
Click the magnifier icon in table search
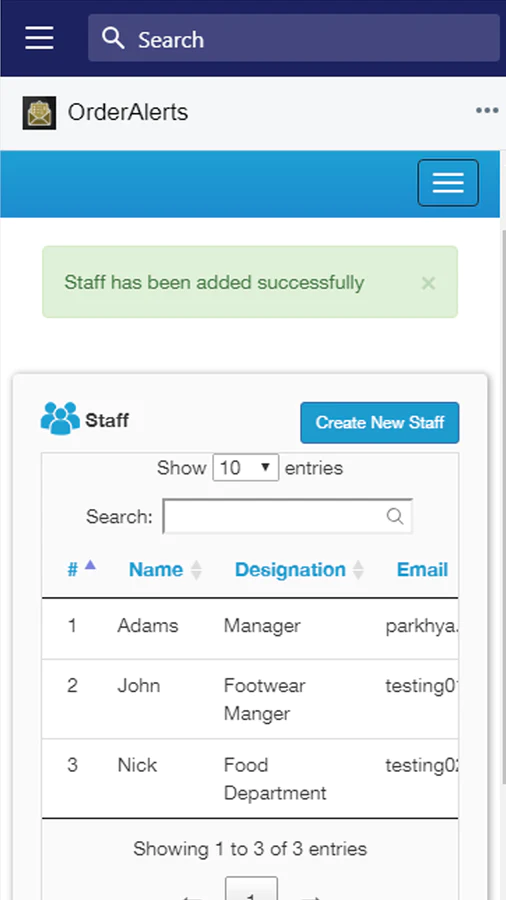coord(395,516)
